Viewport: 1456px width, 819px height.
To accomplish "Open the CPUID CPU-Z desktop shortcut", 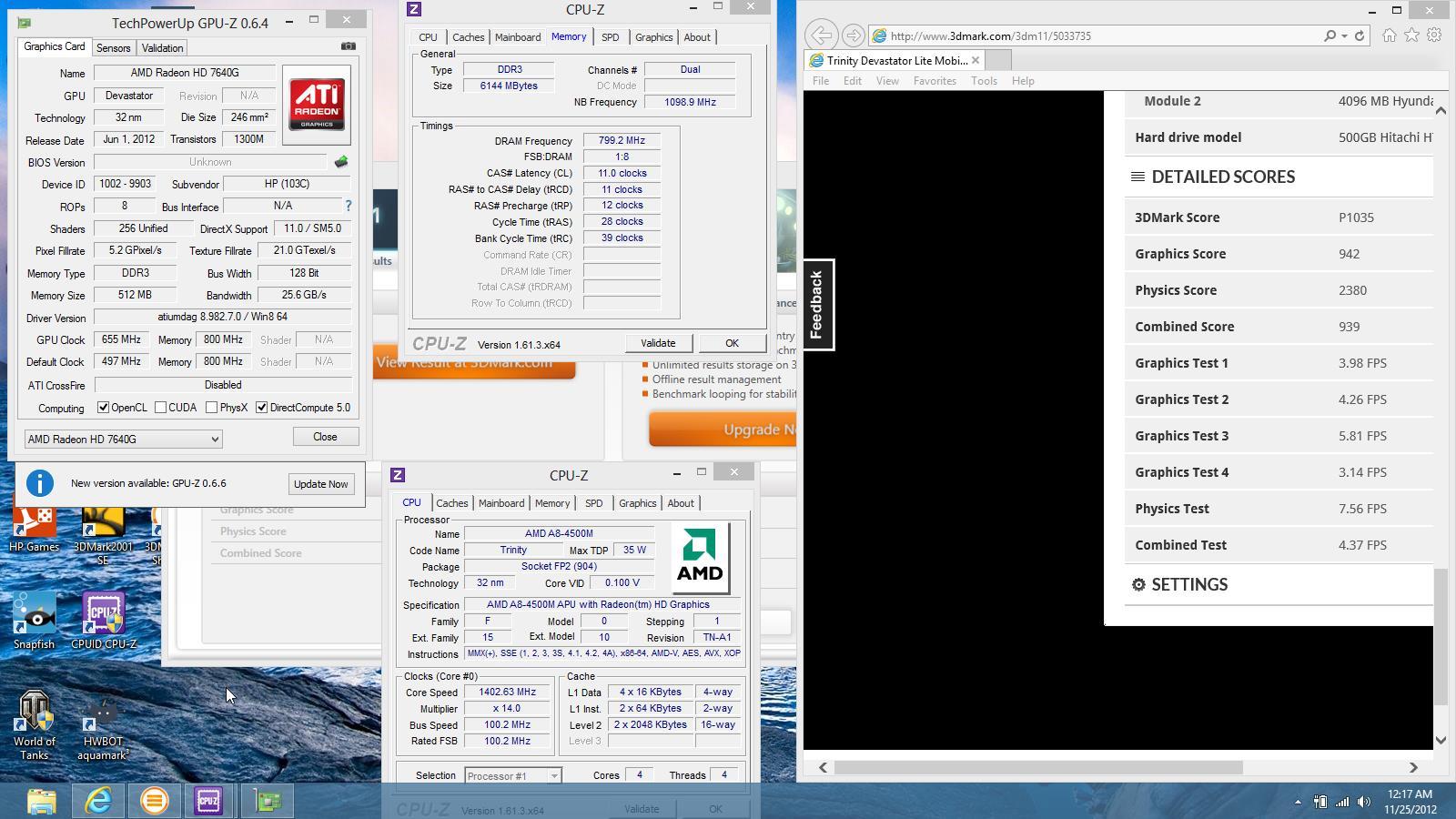I will [x=103, y=621].
